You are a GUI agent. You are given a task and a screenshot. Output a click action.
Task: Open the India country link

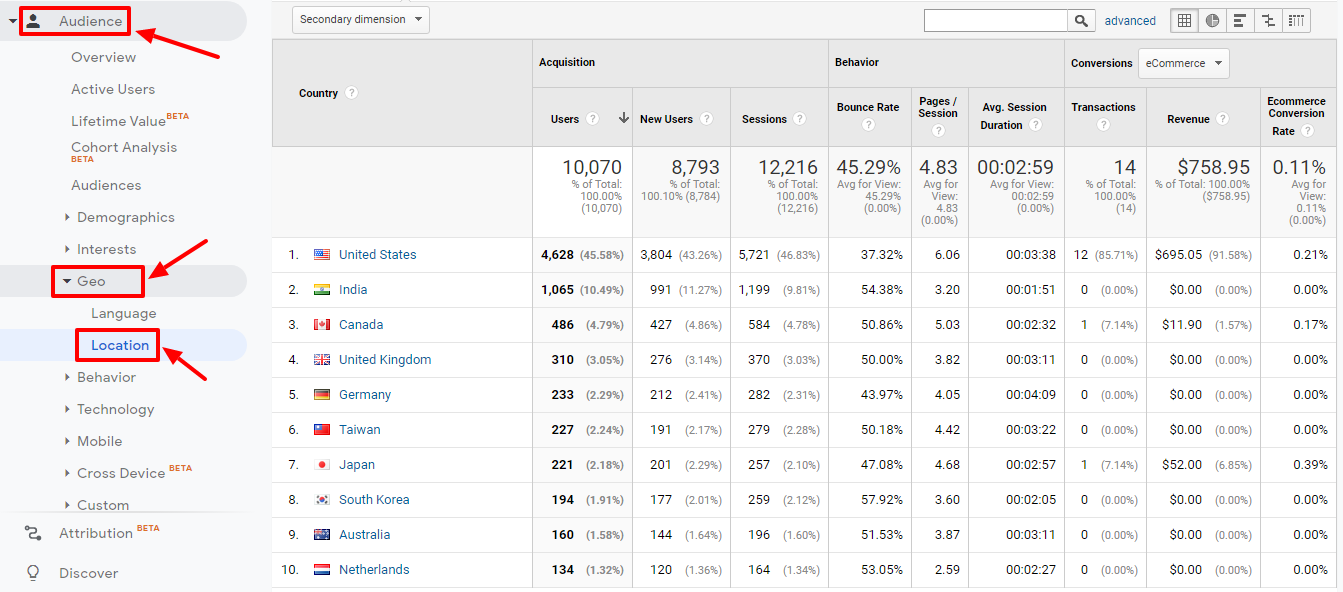pos(353,290)
